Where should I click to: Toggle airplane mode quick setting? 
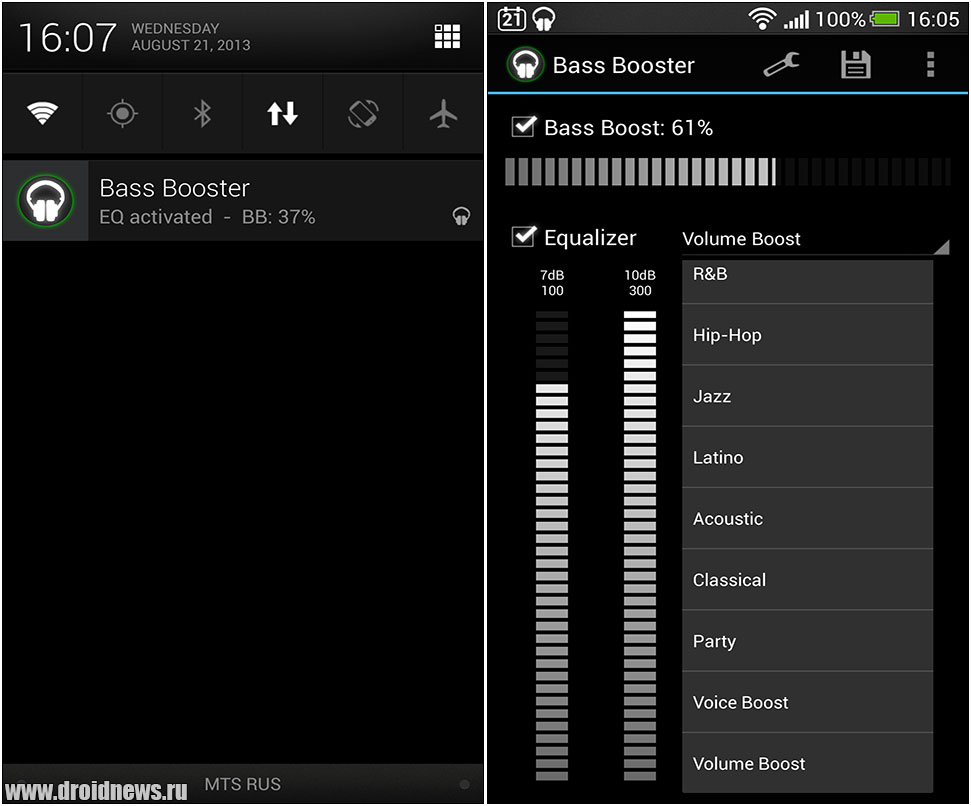click(443, 113)
